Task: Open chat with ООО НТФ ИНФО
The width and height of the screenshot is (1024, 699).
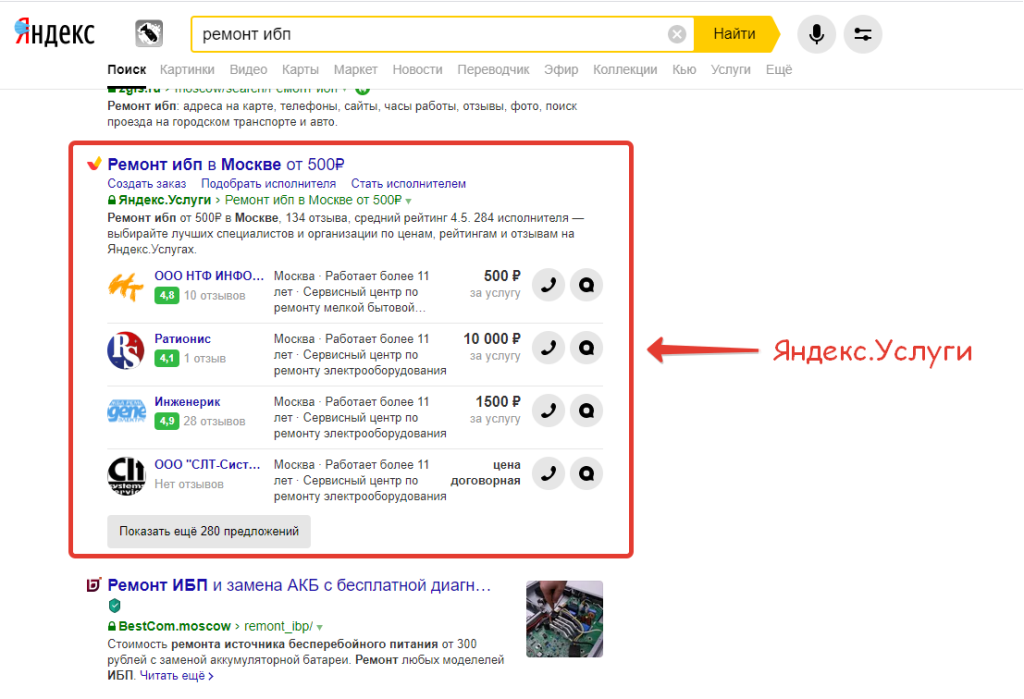Action: pos(586,285)
